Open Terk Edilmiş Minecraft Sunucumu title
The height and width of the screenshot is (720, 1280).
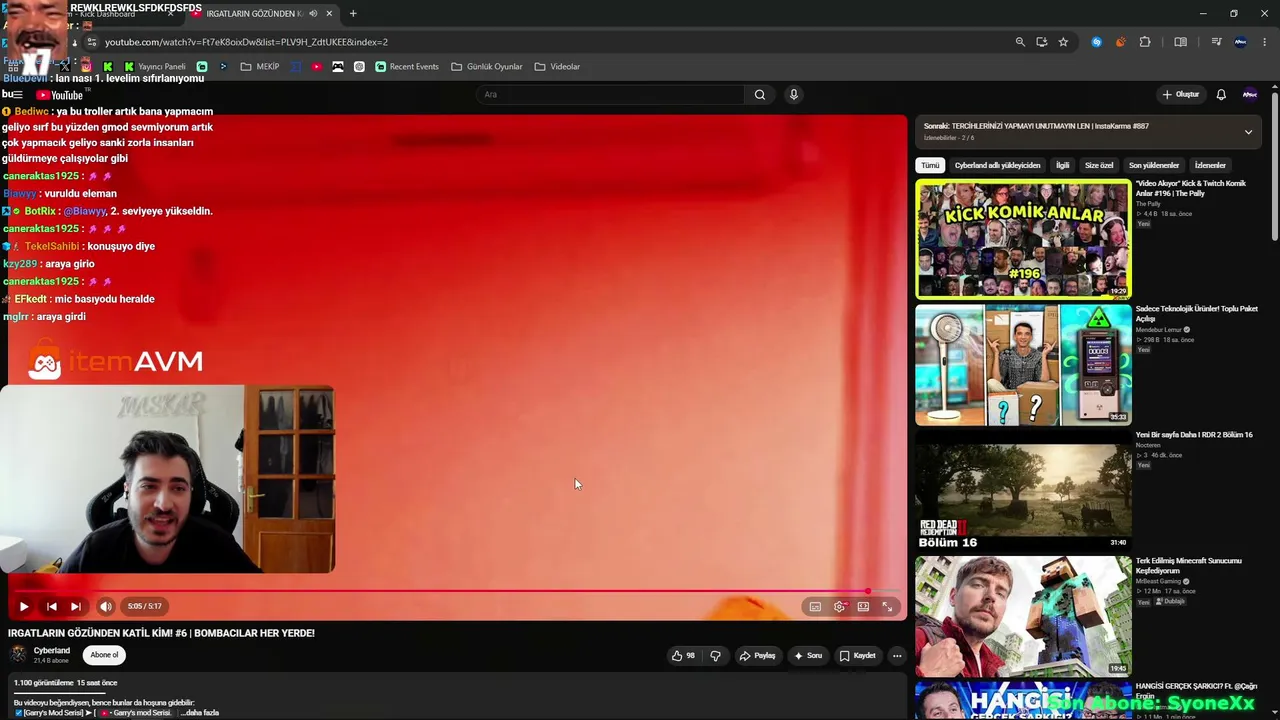click(1188, 565)
